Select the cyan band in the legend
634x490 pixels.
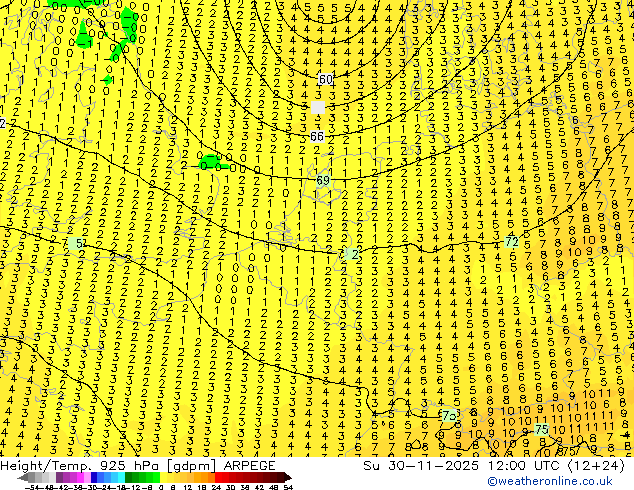(121, 477)
